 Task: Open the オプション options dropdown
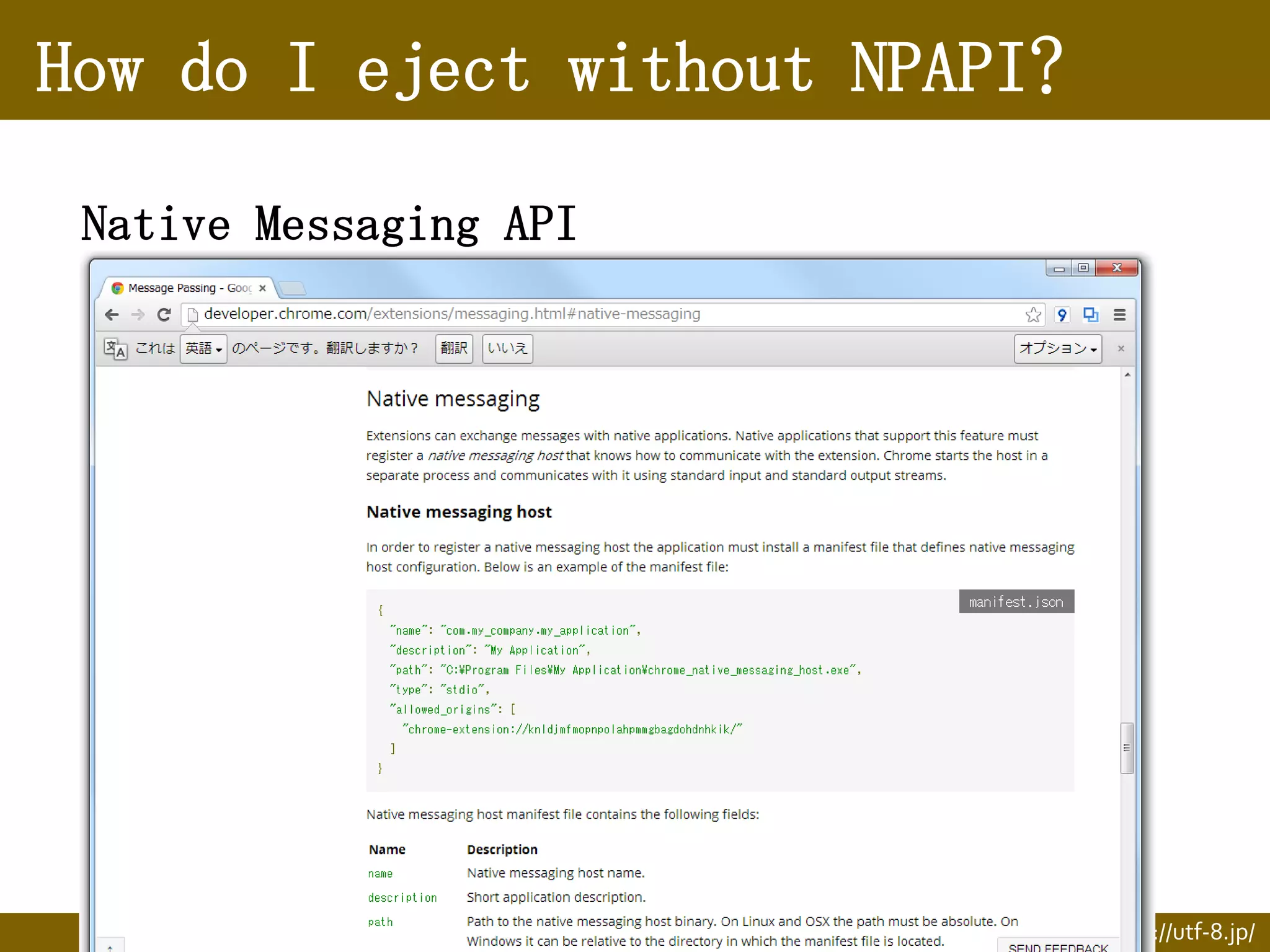[x=1058, y=348]
